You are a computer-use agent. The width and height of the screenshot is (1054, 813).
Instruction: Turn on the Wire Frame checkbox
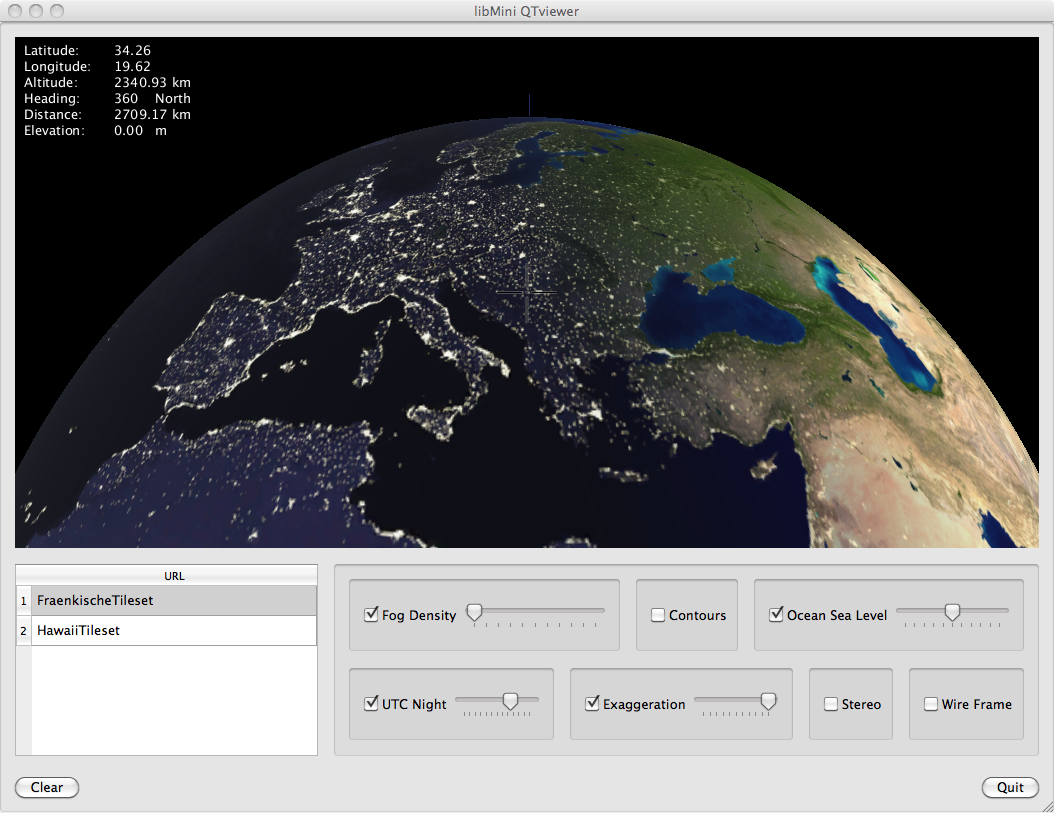click(931, 704)
